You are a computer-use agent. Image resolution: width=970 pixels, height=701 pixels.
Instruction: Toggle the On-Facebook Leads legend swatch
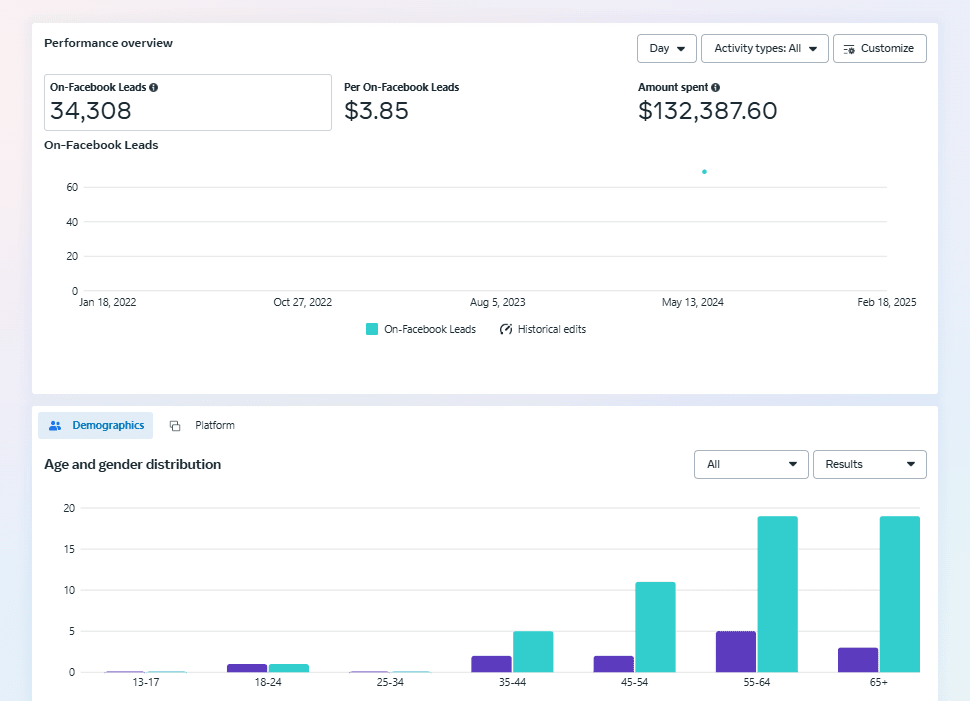pos(372,329)
